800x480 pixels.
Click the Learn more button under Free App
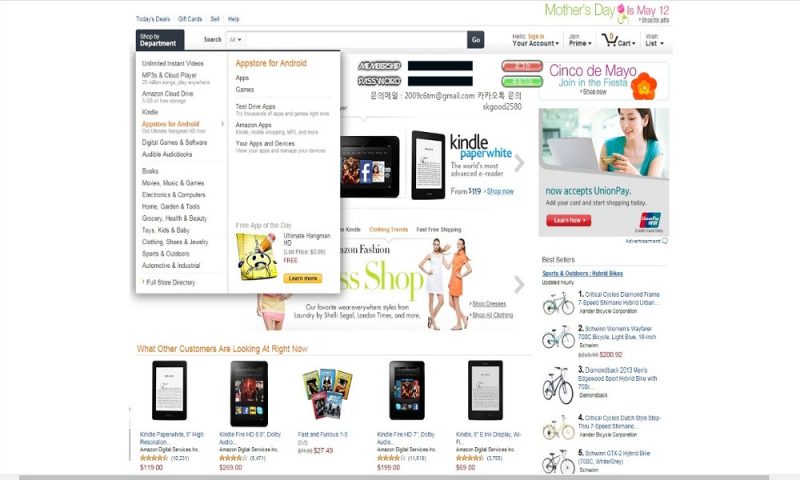303,279
